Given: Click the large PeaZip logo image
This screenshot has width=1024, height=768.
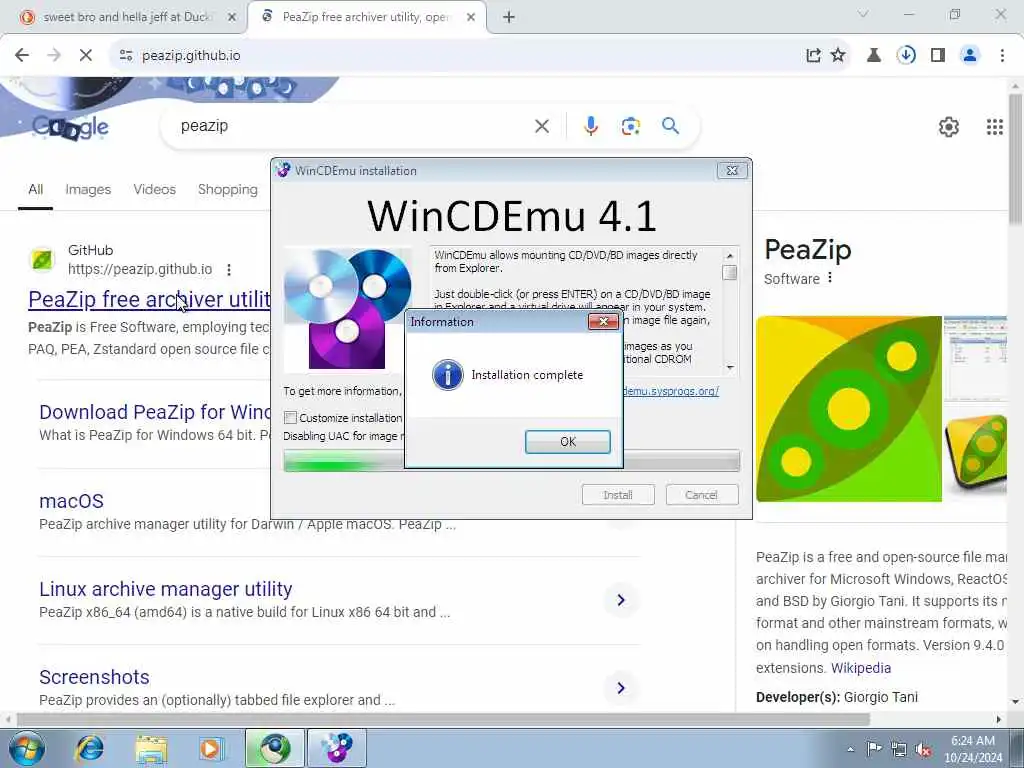Looking at the screenshot, I should tap(848, 409).
